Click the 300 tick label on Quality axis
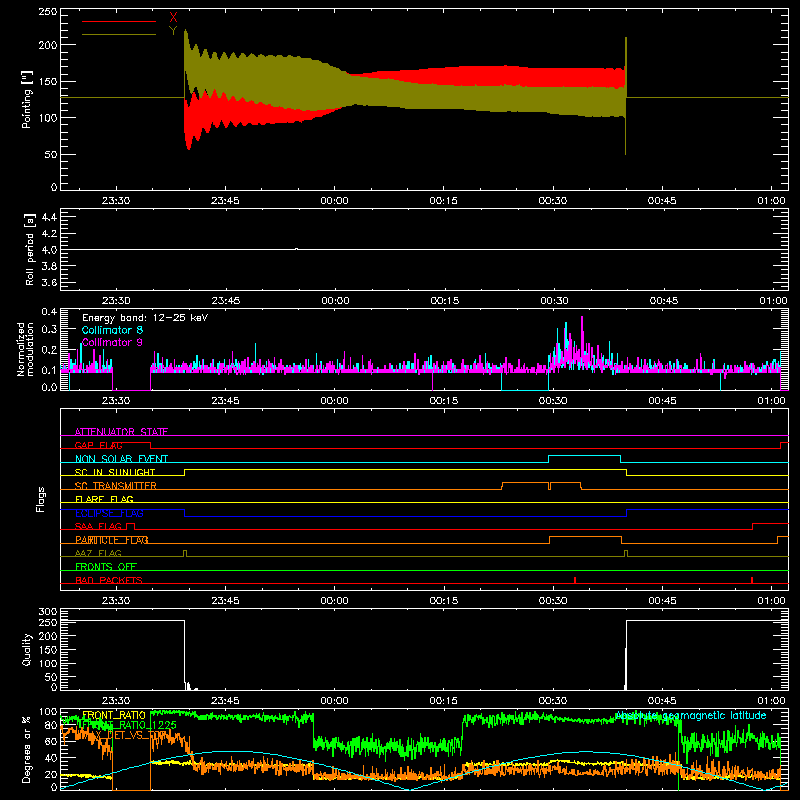Viewport: 800px width, 800px height. point(47,612)
